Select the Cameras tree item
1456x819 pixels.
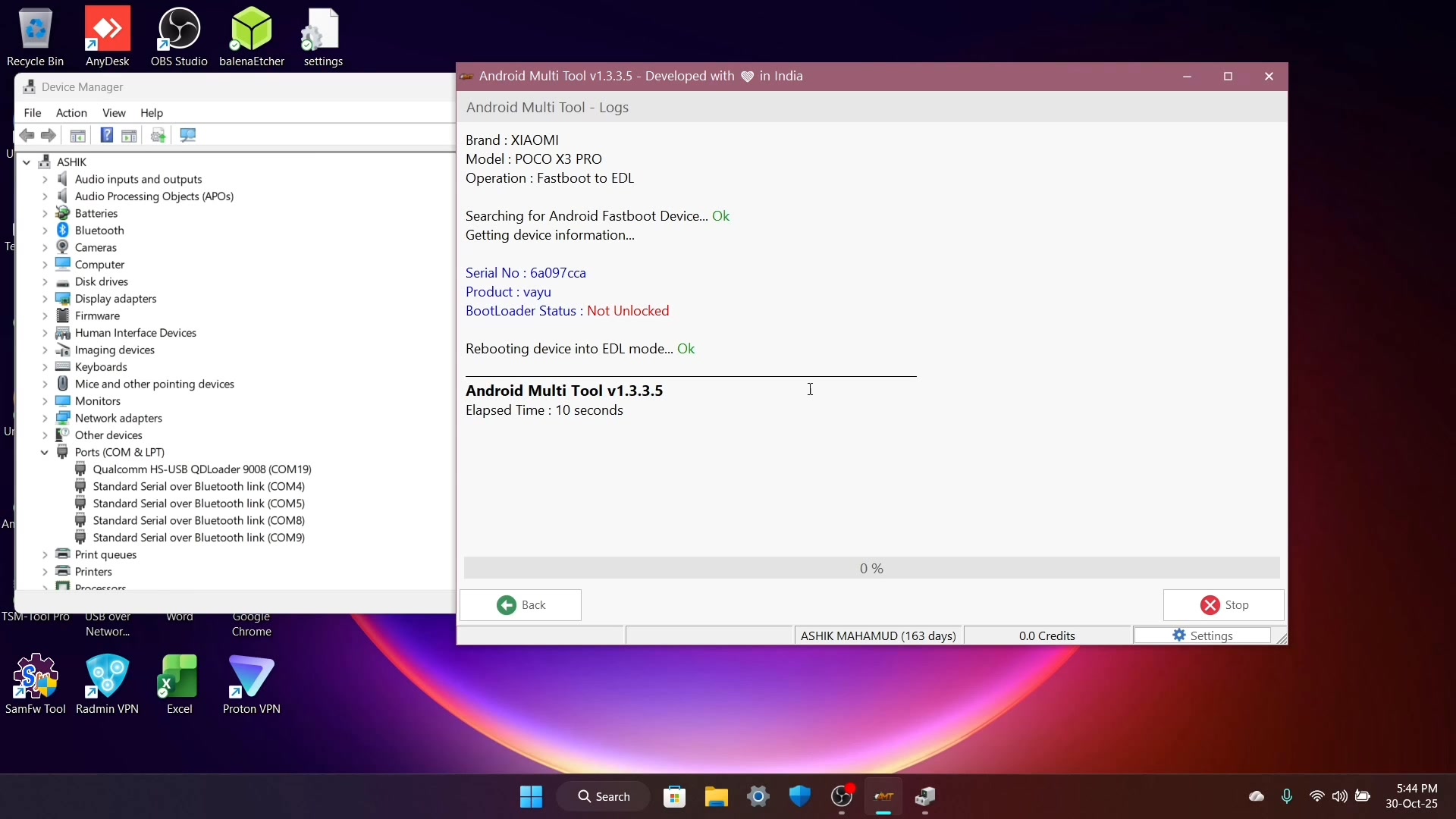96,248
